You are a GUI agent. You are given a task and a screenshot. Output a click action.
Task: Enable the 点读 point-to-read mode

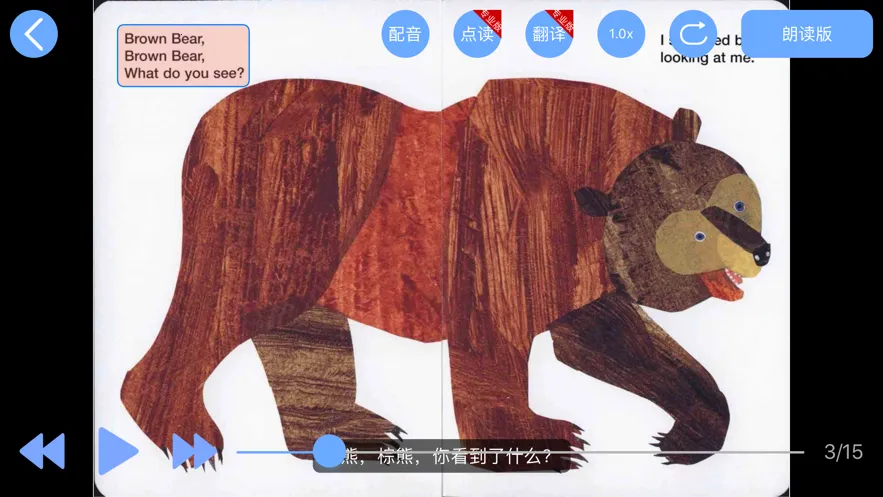point(477,34)
